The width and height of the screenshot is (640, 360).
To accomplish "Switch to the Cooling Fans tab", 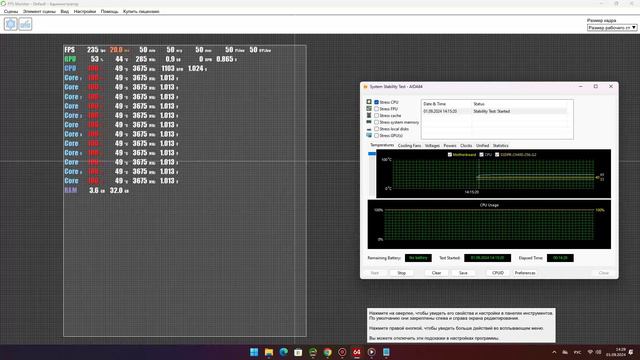I will click(409, 145).
